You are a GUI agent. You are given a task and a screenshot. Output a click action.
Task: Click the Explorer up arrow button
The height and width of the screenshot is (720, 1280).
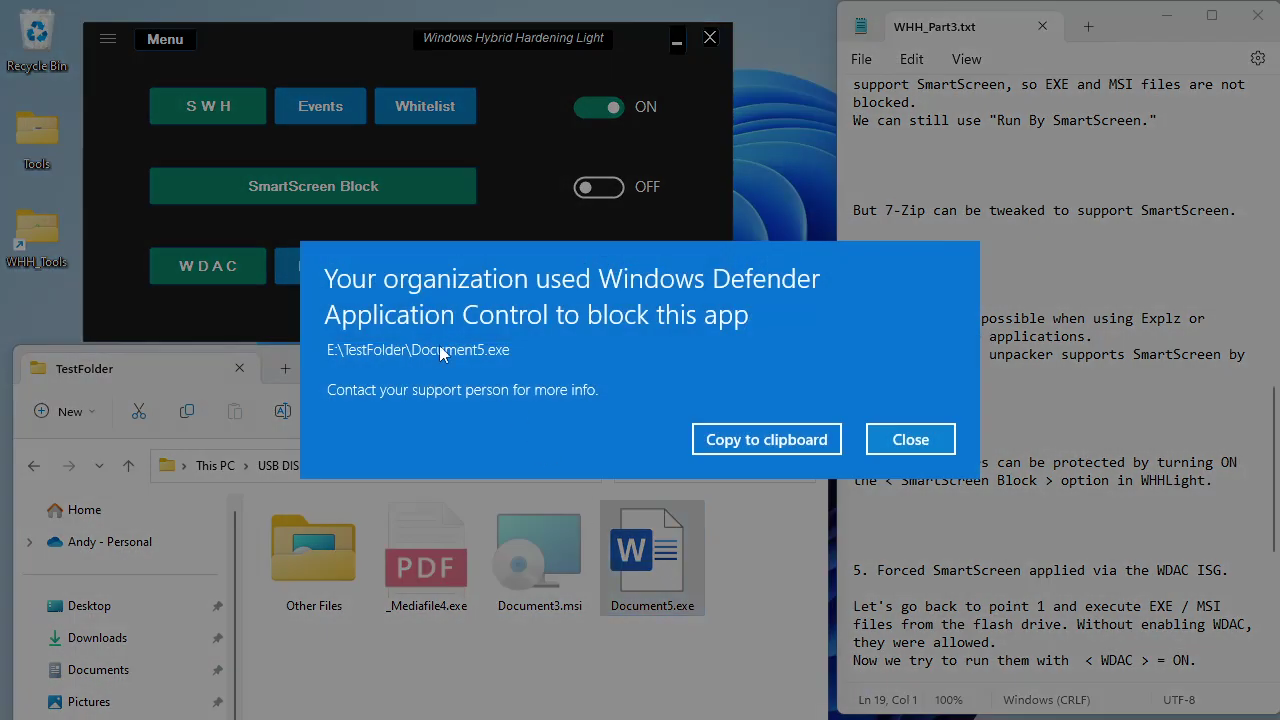pos(128,466)
